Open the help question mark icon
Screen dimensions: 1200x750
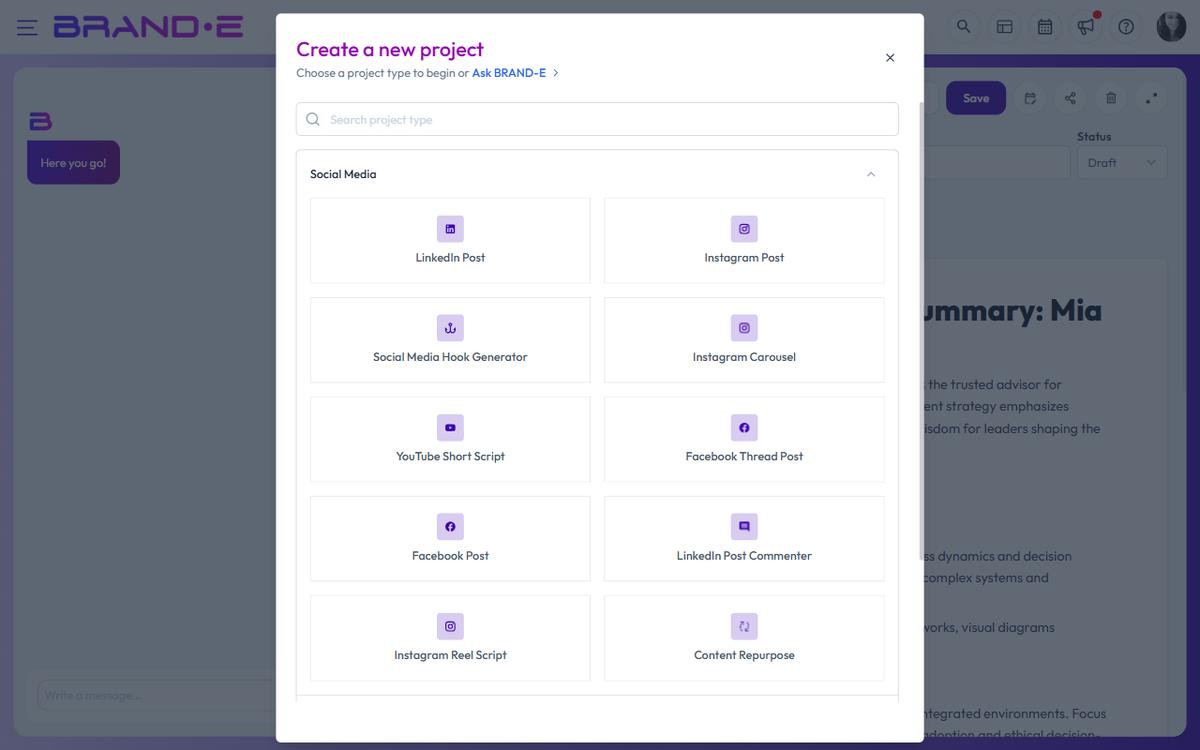tap(1126, 27)
